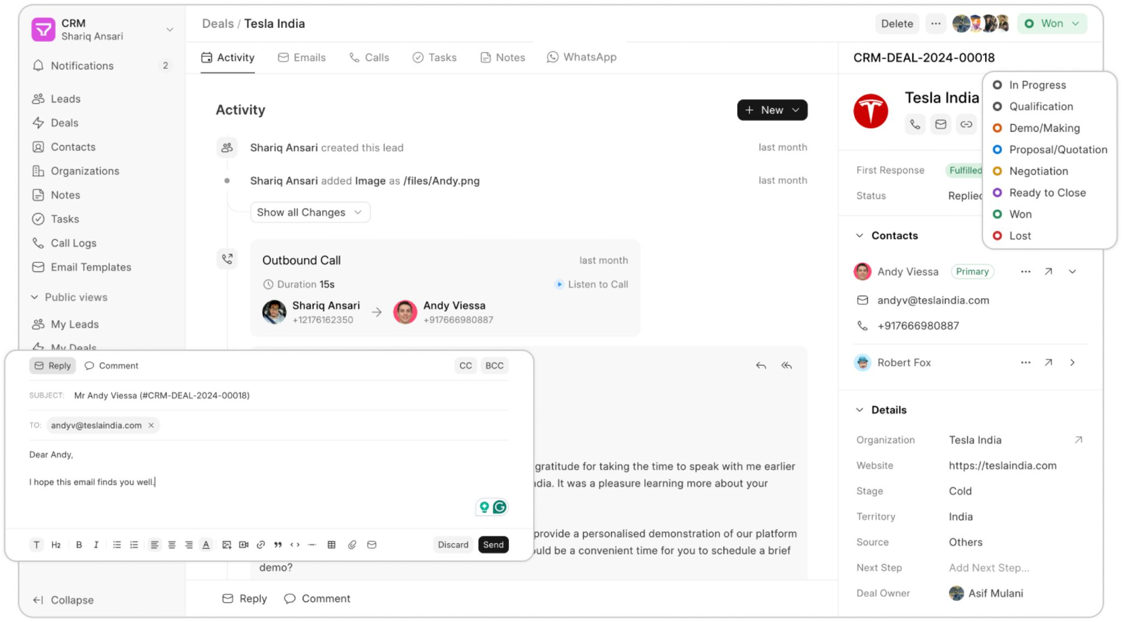Screen dimensions: 1122x622
Task: Set deal status to Lost
Action: point(1020,236)
